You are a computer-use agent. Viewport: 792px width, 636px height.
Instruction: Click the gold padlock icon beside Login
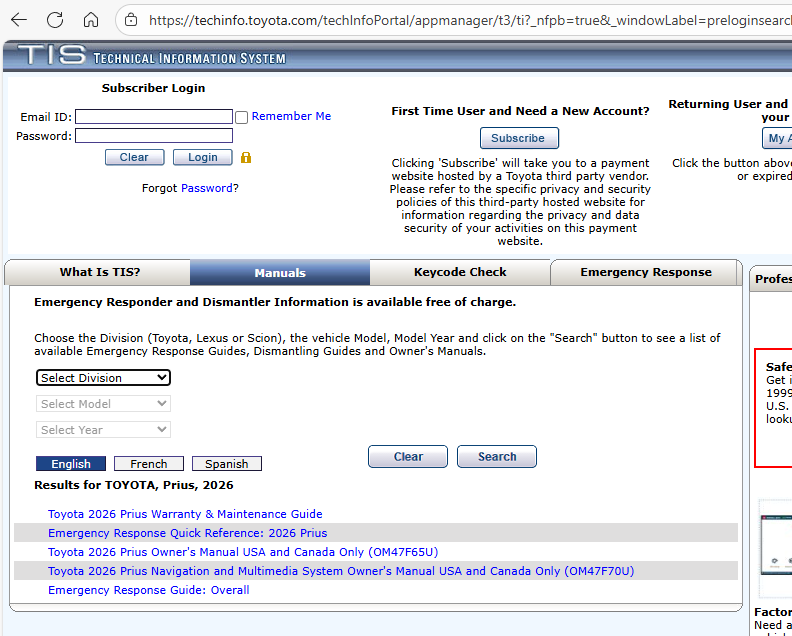pyautogui.click(x=246, y=158)
